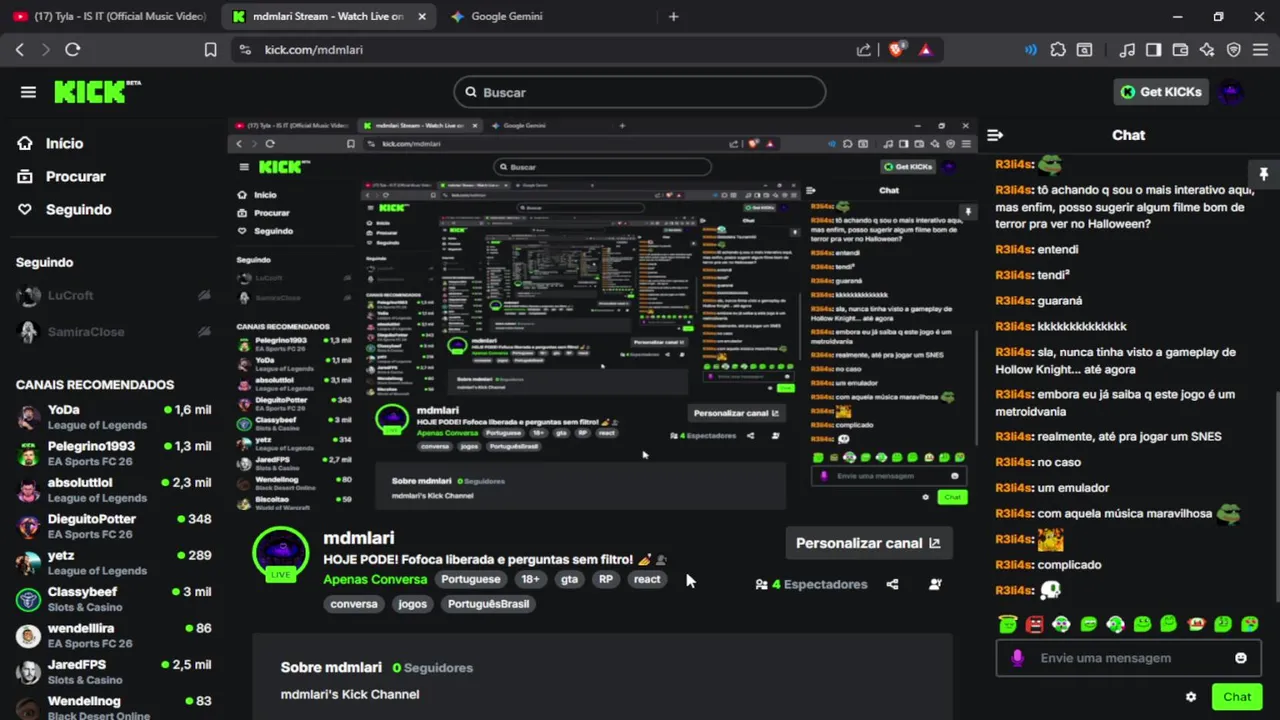The height and width of the screenshot is (720, 1280).
Task: Reload the page
Action: [x=72, y=49]
